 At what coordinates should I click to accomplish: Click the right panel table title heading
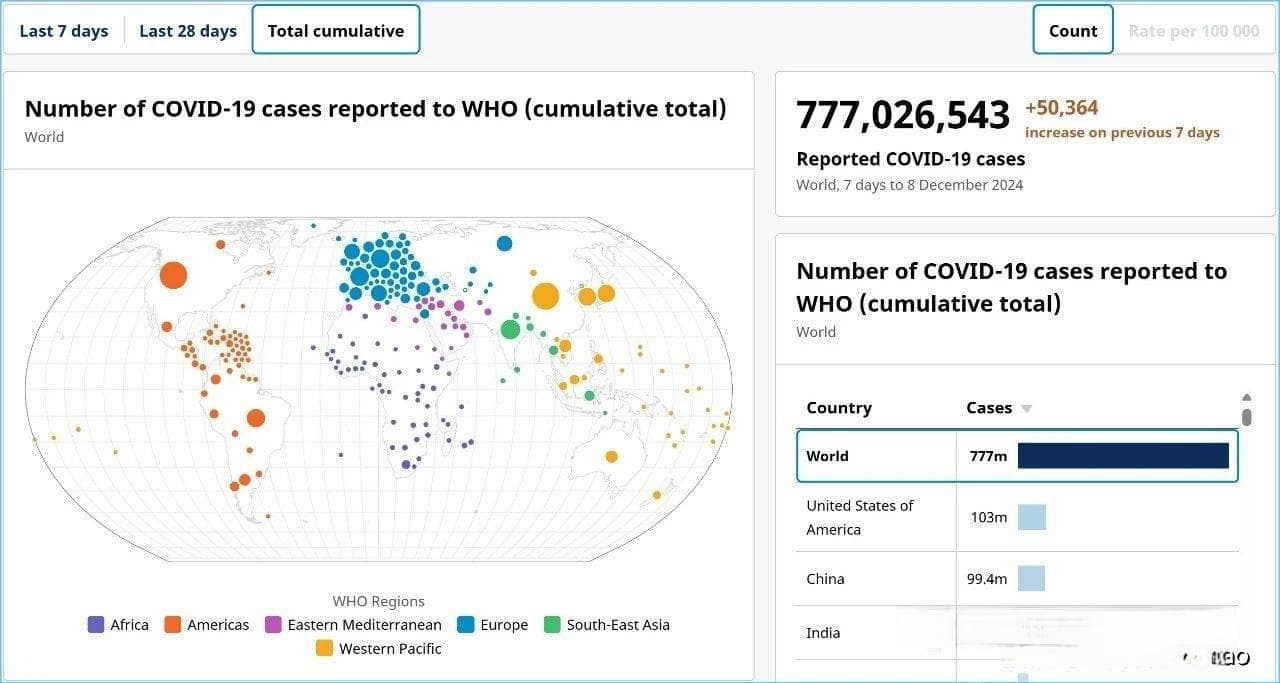pyautogui.click(x=1011, y=287)
